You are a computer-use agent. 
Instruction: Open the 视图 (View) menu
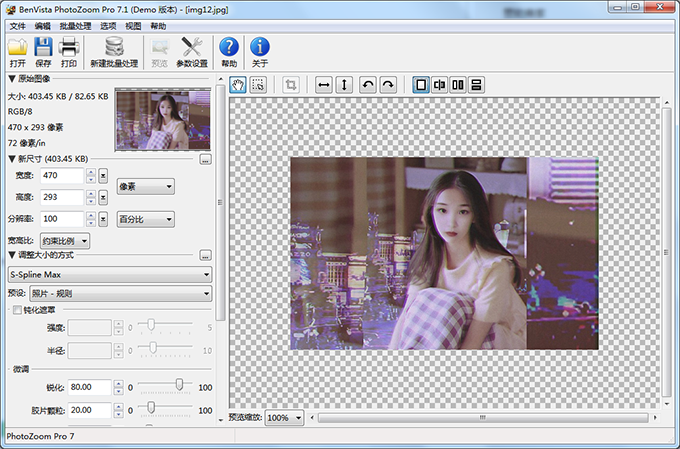pyautogui.click(x=133, y=25)
